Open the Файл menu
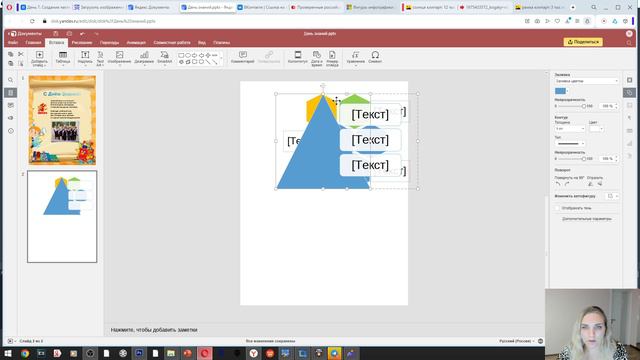640x360 pixels. click(x=13, y=42)
